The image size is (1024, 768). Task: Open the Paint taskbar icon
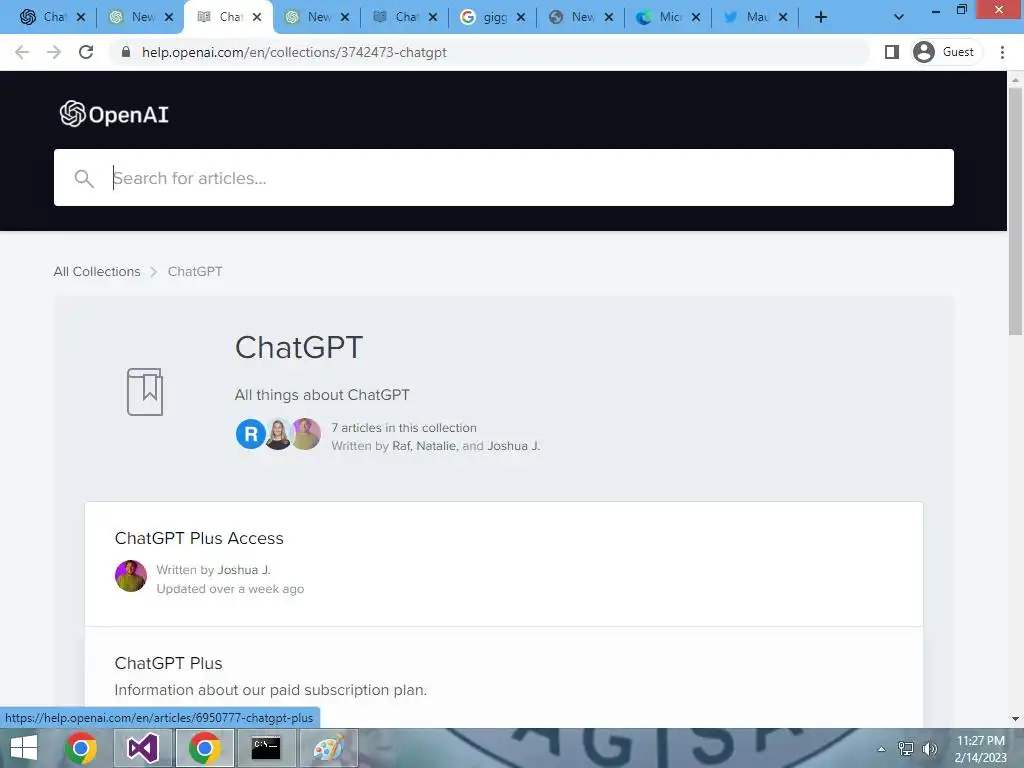coord(328,748)
